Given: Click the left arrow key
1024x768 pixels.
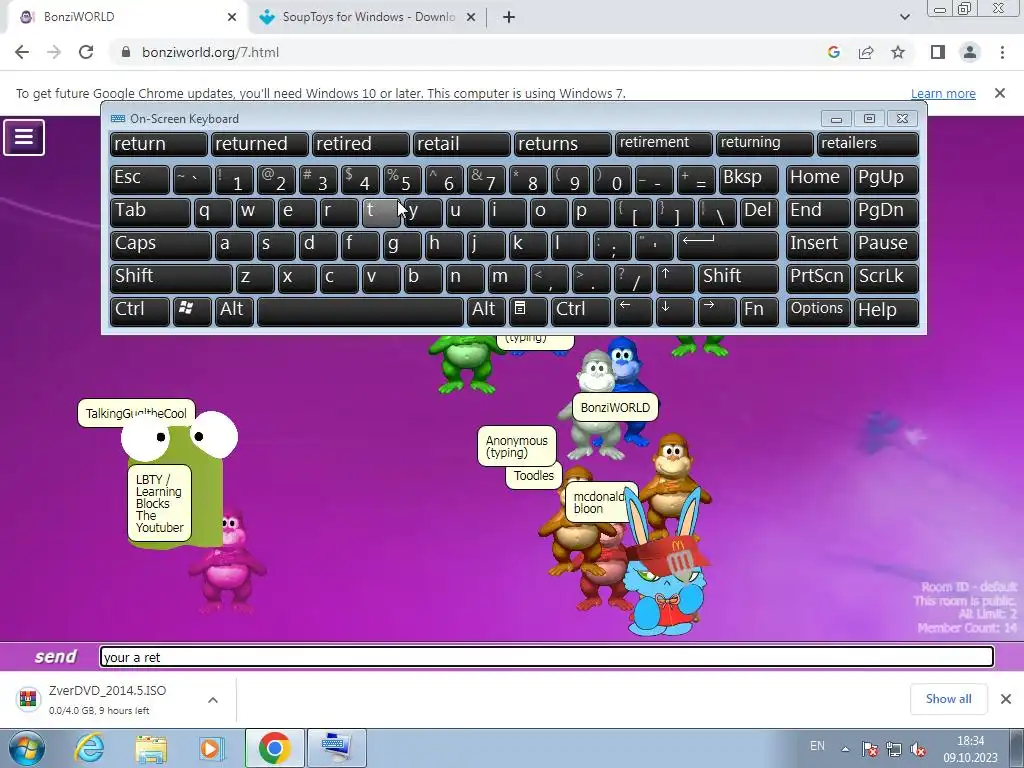Looking at the screenshot, I should point(633,311).
